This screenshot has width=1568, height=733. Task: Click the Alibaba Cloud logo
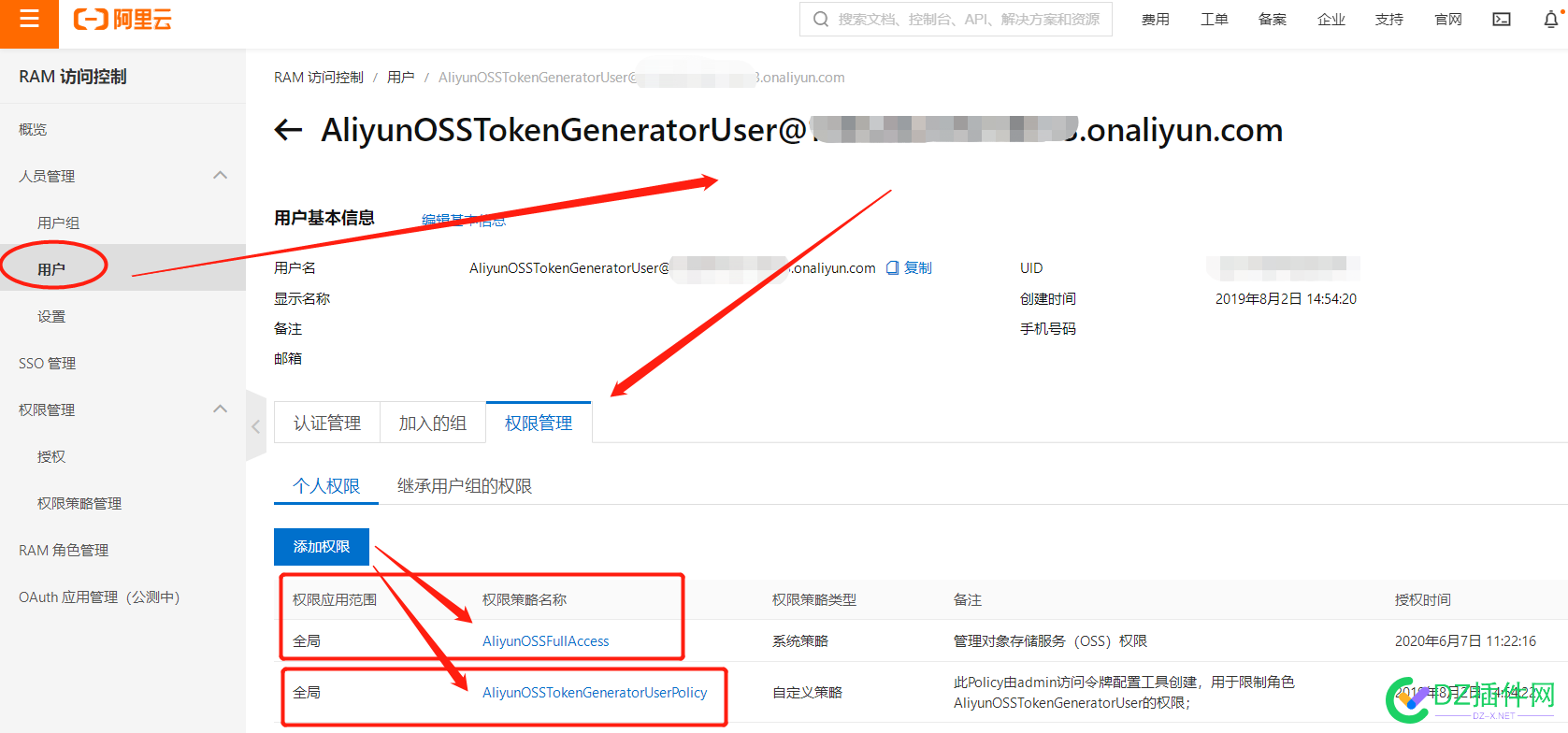point(122,20)
